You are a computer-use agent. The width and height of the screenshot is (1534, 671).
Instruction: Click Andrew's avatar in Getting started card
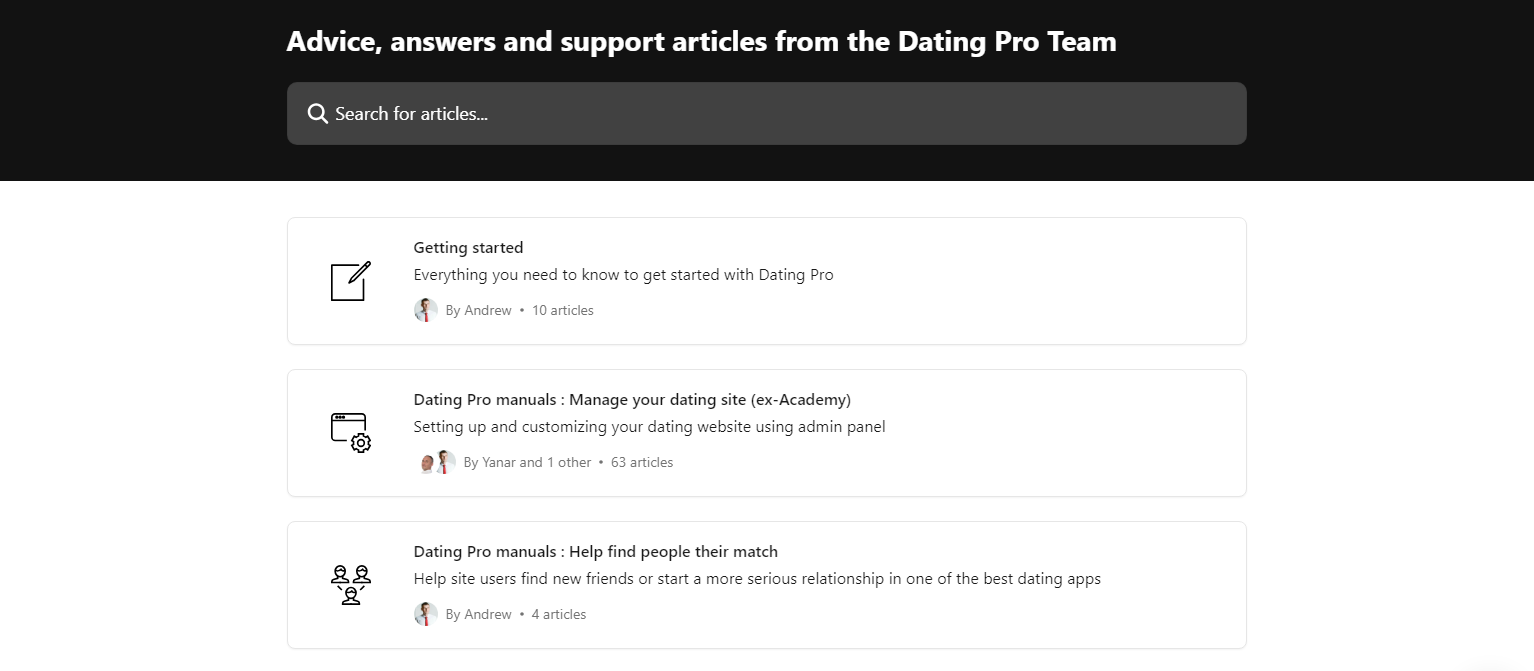(x=426, y=310)
